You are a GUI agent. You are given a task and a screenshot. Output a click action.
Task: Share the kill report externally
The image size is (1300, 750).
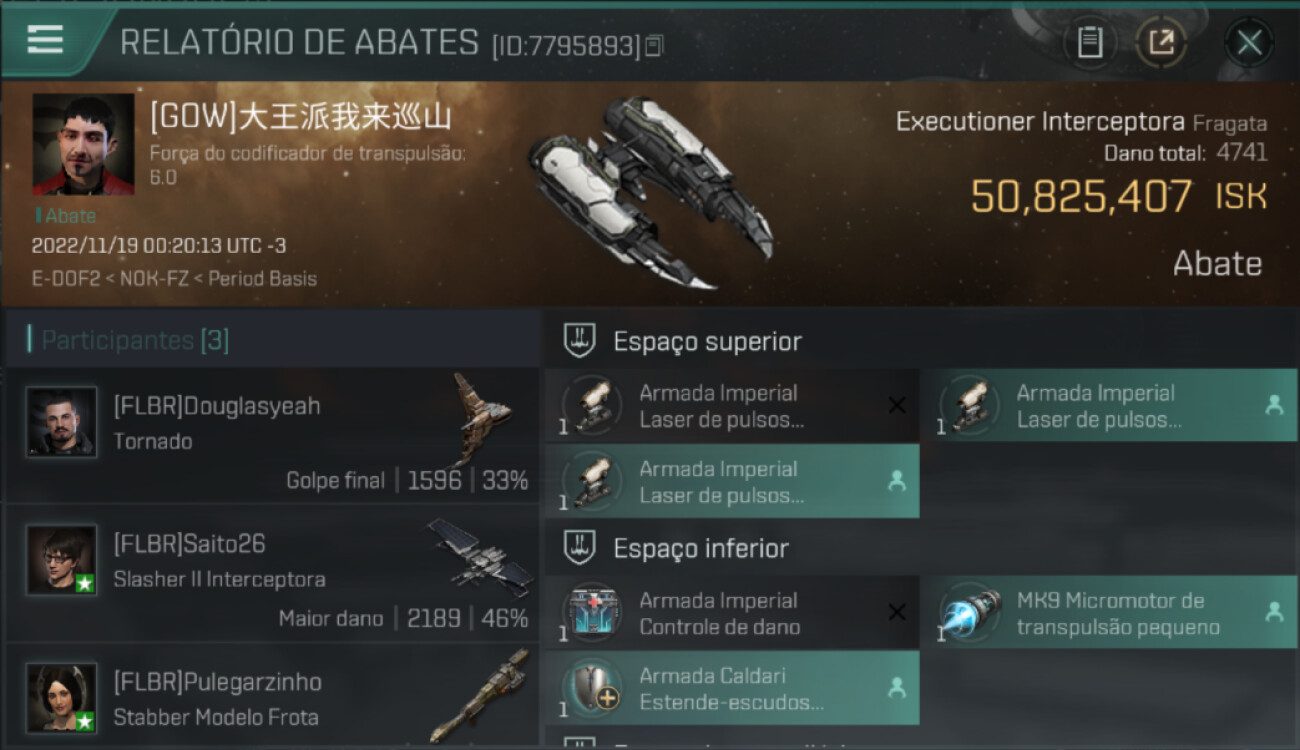point(1161,42)
